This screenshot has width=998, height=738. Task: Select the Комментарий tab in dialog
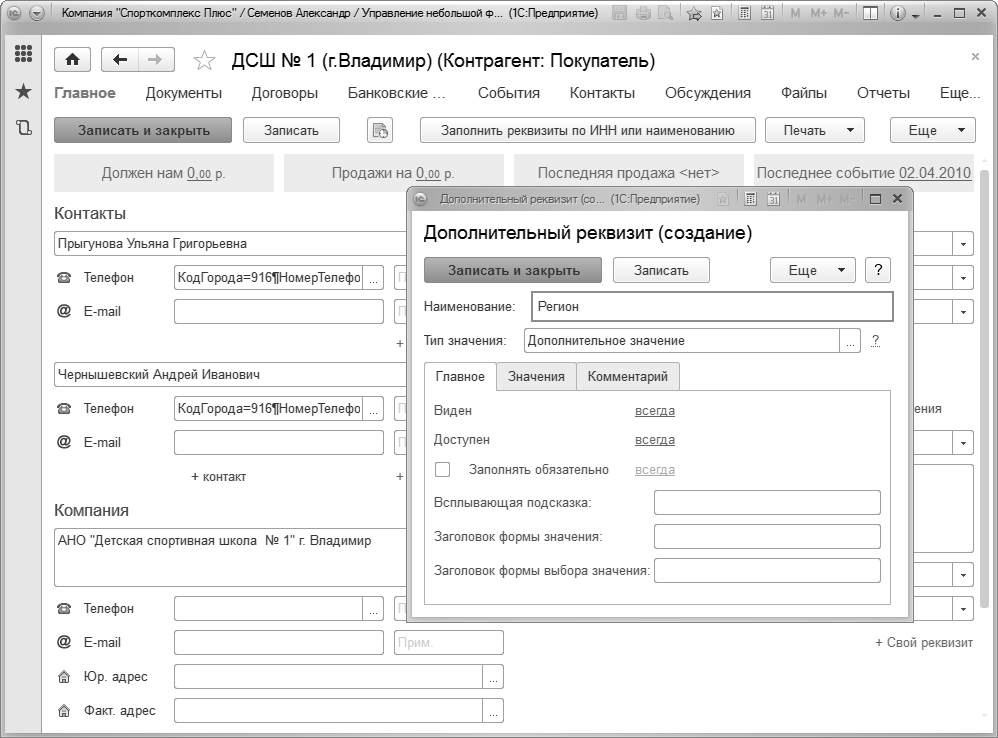[x=628, y=377]
